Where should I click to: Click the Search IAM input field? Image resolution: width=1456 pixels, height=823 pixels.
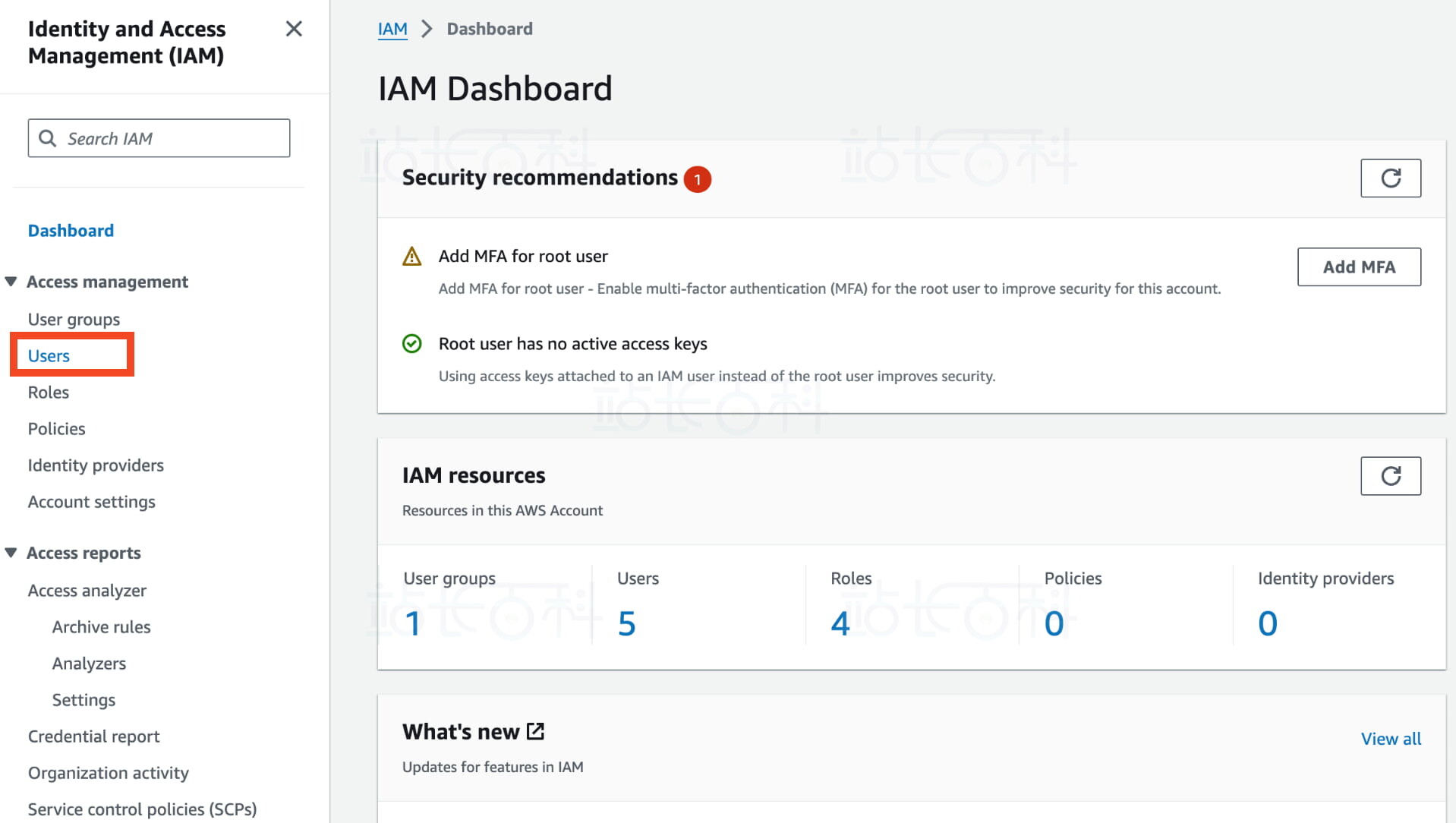pyautogui.click(x=175, y=138)
